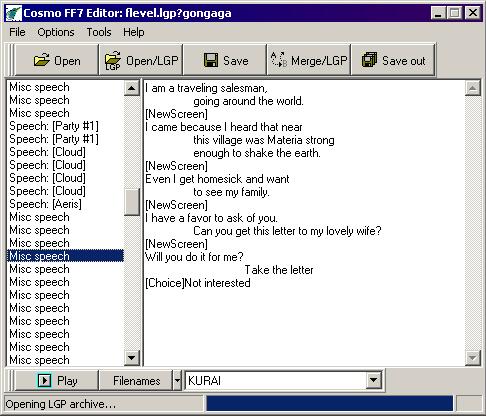
Task: Click the Open folder icon
Action: 41,60
